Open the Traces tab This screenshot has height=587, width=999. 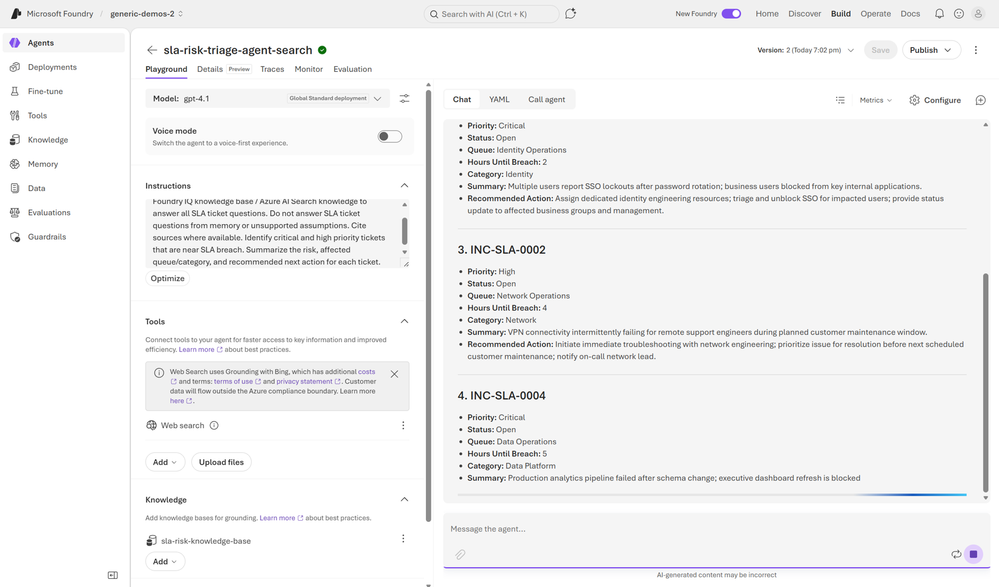[272, 69]
